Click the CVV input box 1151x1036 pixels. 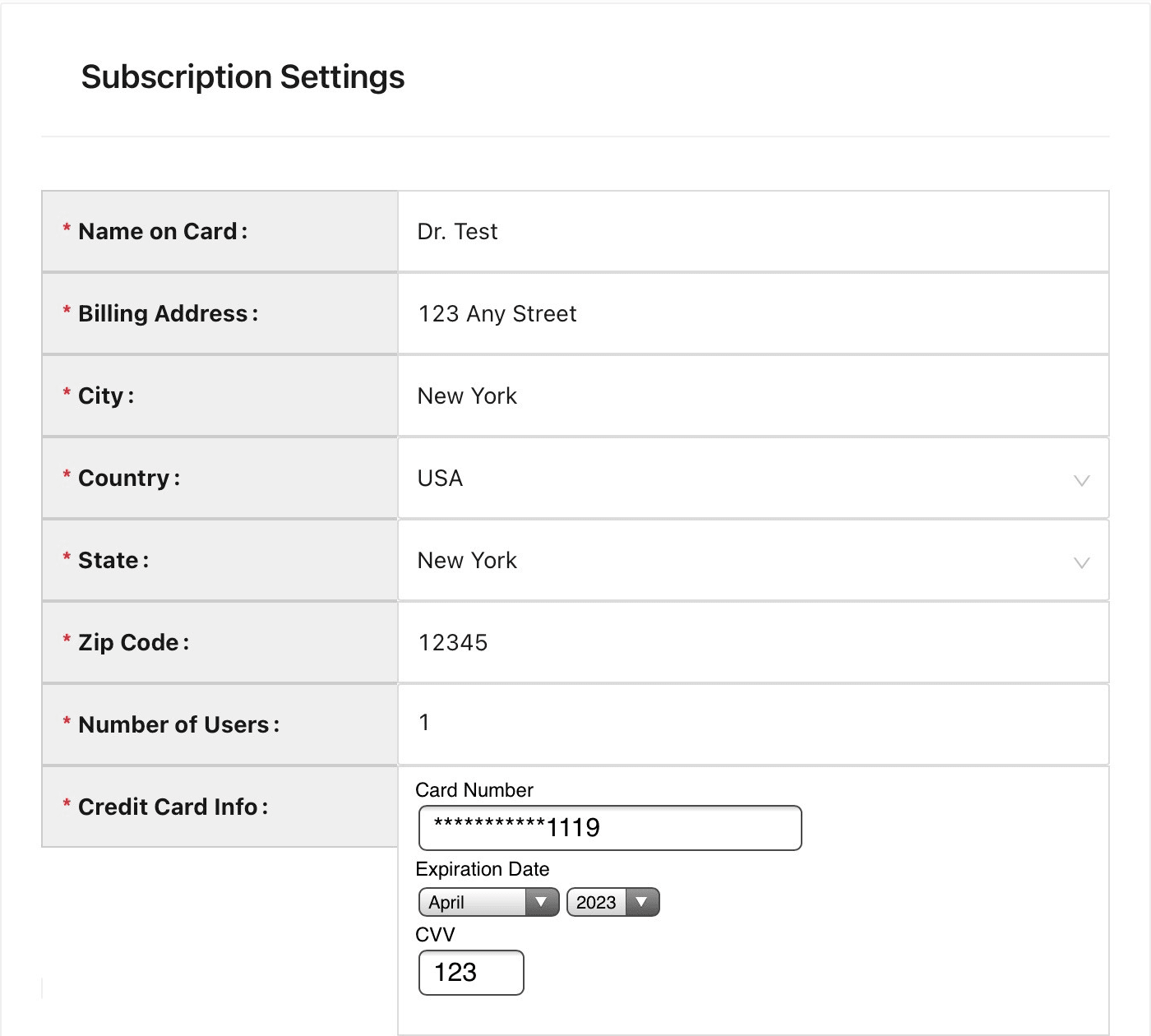(471, 973)
